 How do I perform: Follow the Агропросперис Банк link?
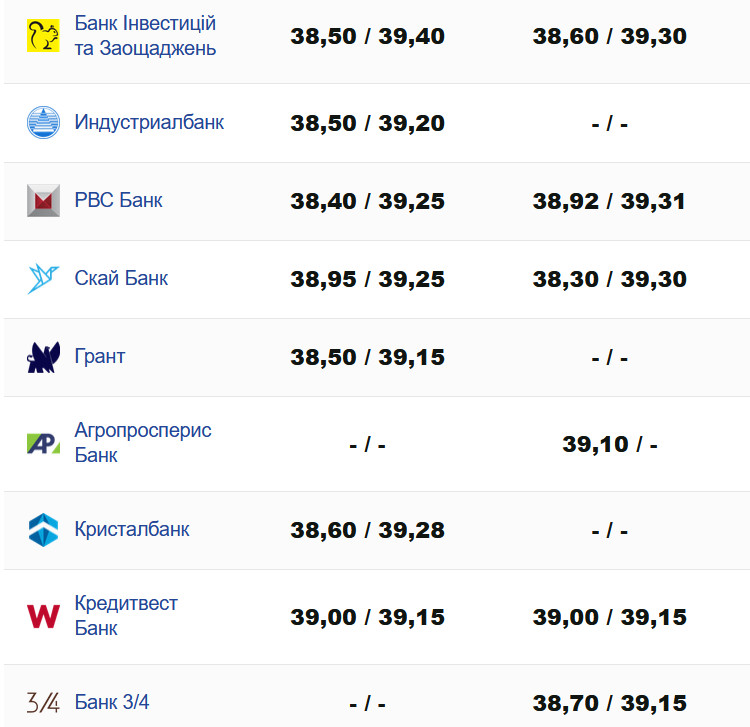point(143,443)
